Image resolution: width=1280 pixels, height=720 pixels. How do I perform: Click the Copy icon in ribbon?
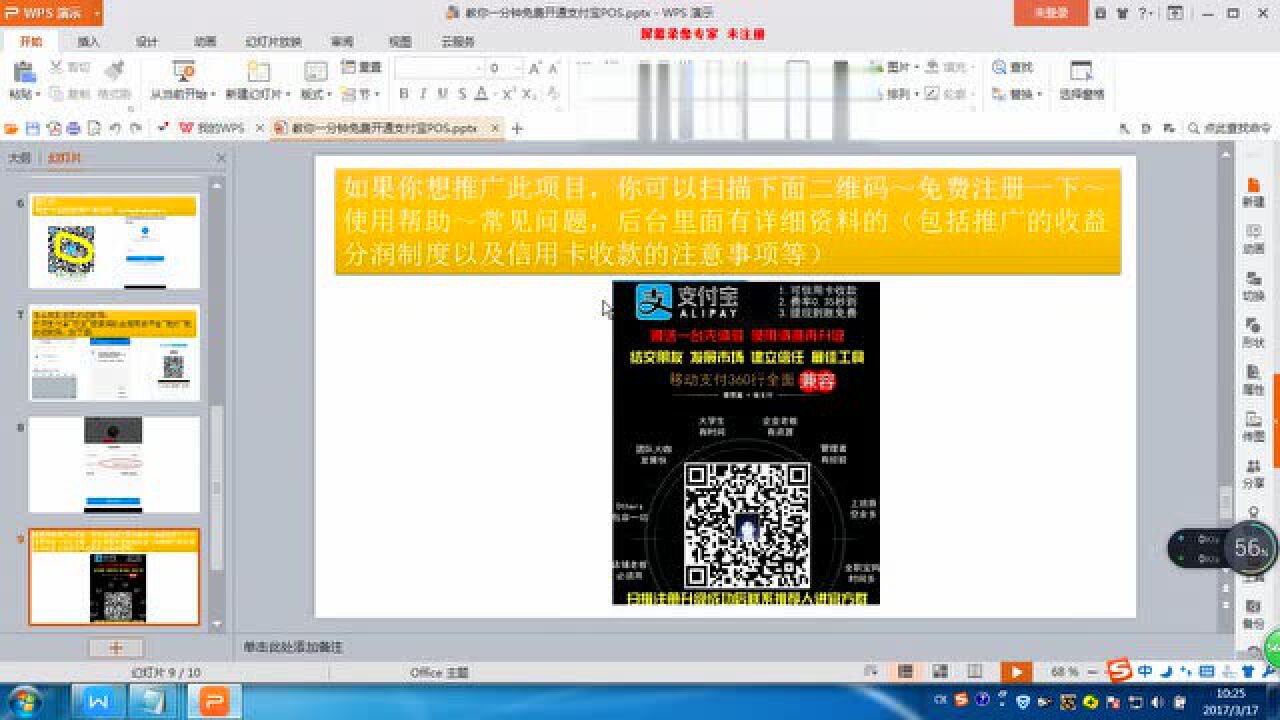coord(56,94)
